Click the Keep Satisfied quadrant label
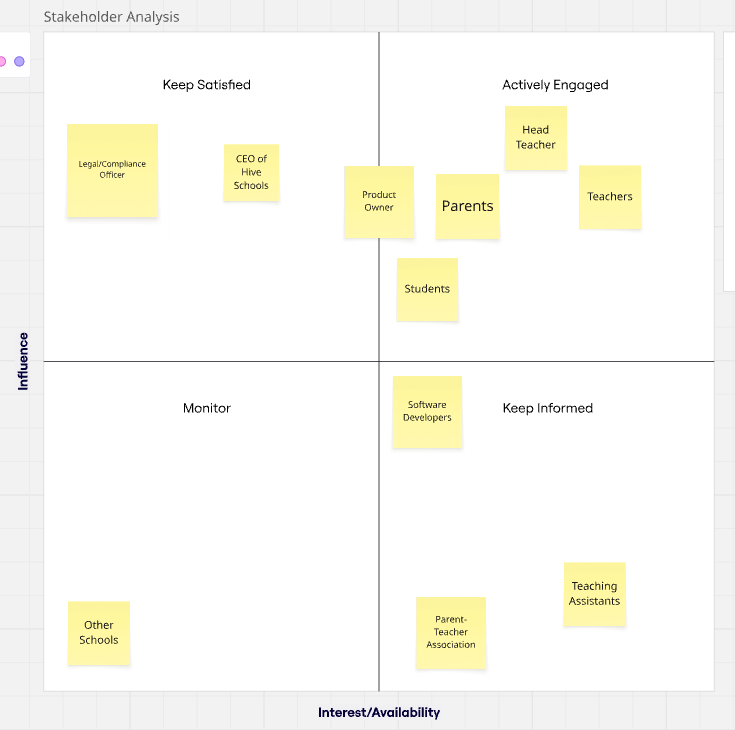 coord(206,85)
